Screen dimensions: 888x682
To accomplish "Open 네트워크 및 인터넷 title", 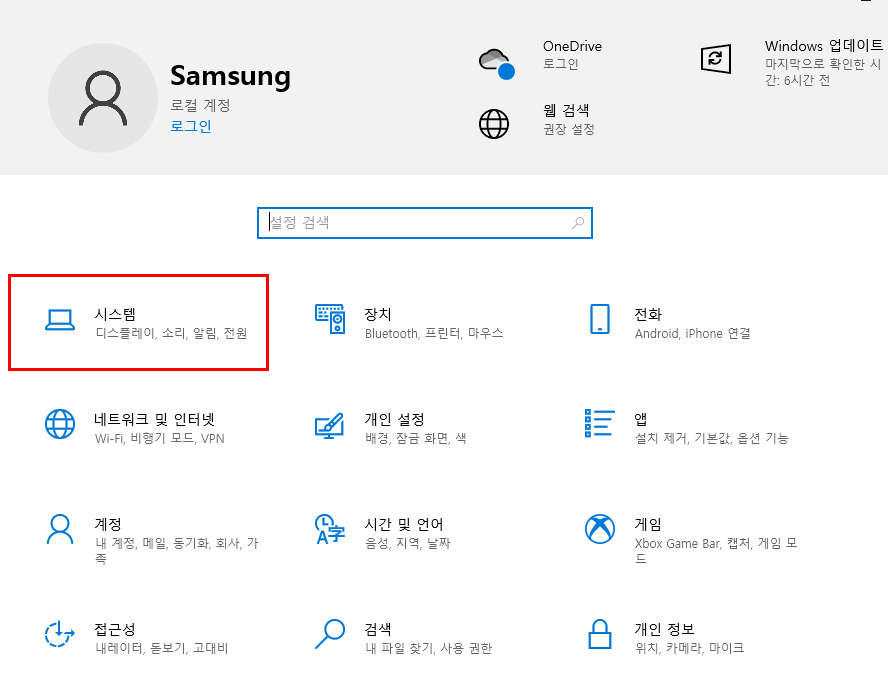I will (x=154, y=419).
